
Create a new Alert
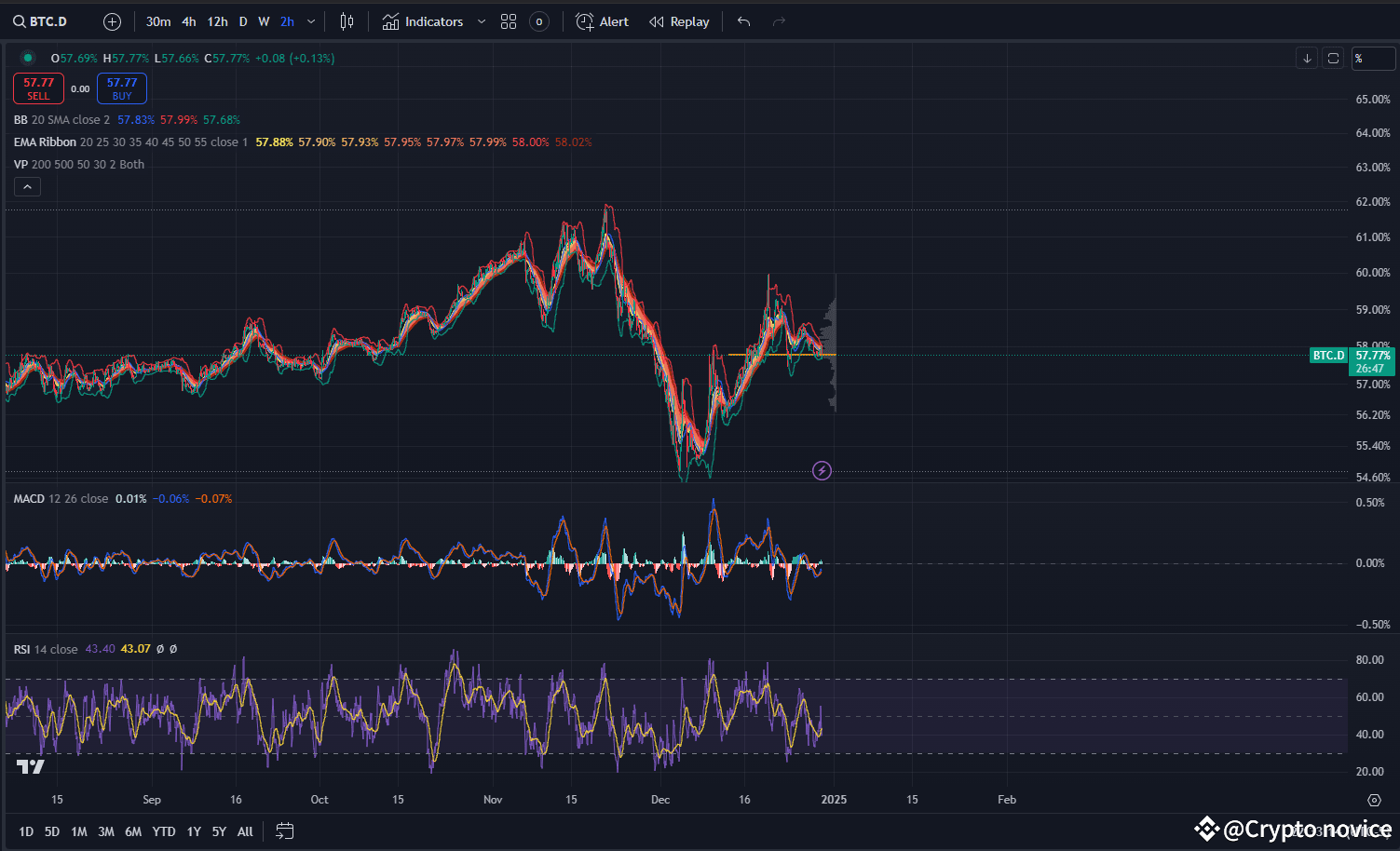coord(602,21)
